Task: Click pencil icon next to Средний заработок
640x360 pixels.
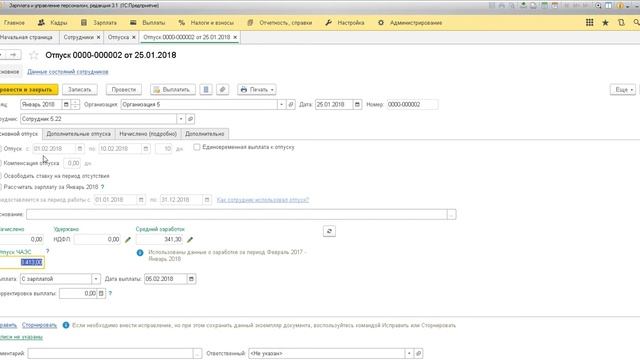Action: tap(190, 240)
